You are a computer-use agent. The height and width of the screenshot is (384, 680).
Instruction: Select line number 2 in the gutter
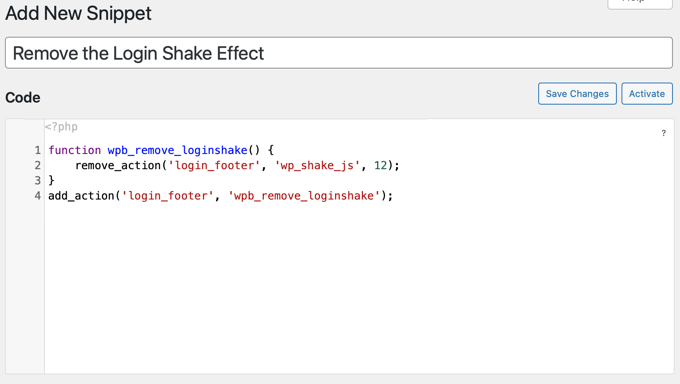(38, 165)
